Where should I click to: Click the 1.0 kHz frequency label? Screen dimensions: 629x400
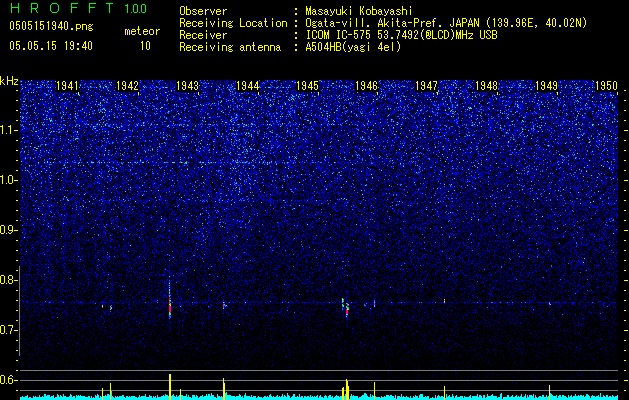9,181
